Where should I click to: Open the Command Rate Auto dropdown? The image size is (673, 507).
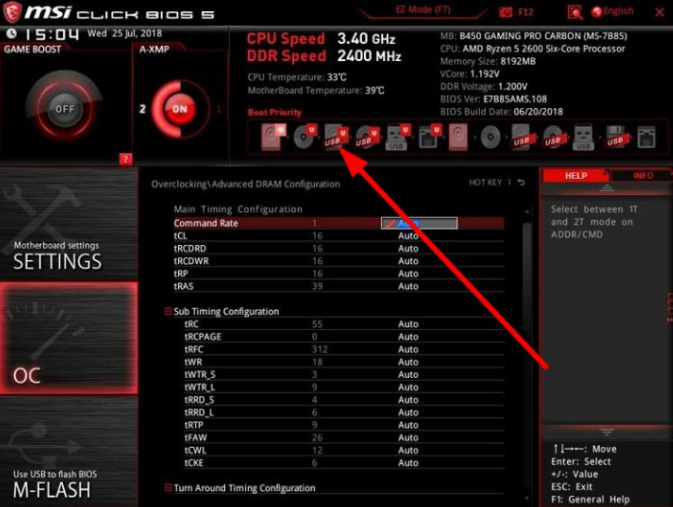pyautogui.click(x=419, y=223)
